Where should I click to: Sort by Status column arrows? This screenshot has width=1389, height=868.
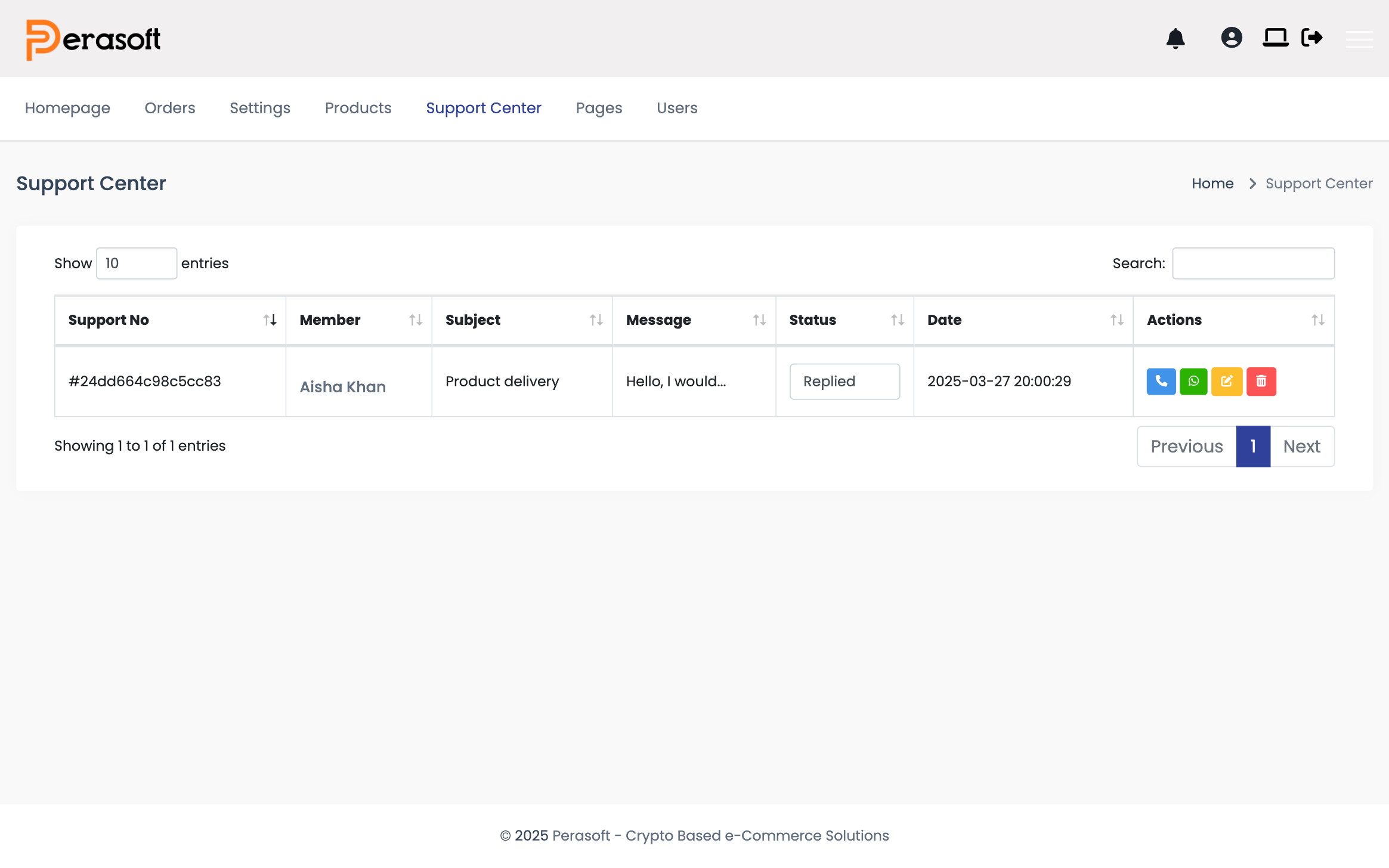pyautogui.click(x=898, y=320)
